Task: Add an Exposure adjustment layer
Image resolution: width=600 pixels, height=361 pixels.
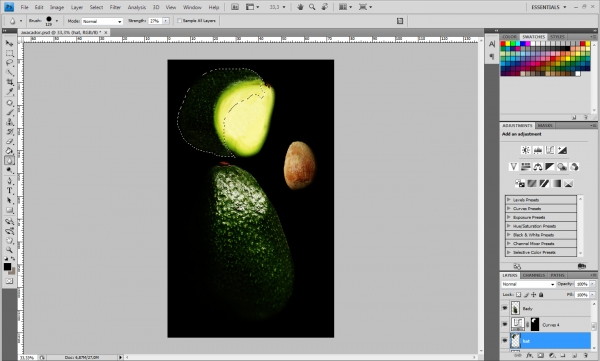Action: [562, 150]
